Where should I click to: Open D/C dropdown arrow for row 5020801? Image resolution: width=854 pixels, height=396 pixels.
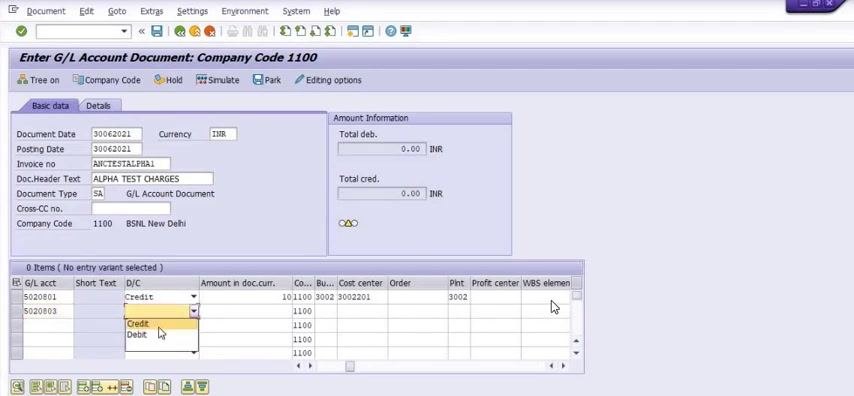coord(194,297)
